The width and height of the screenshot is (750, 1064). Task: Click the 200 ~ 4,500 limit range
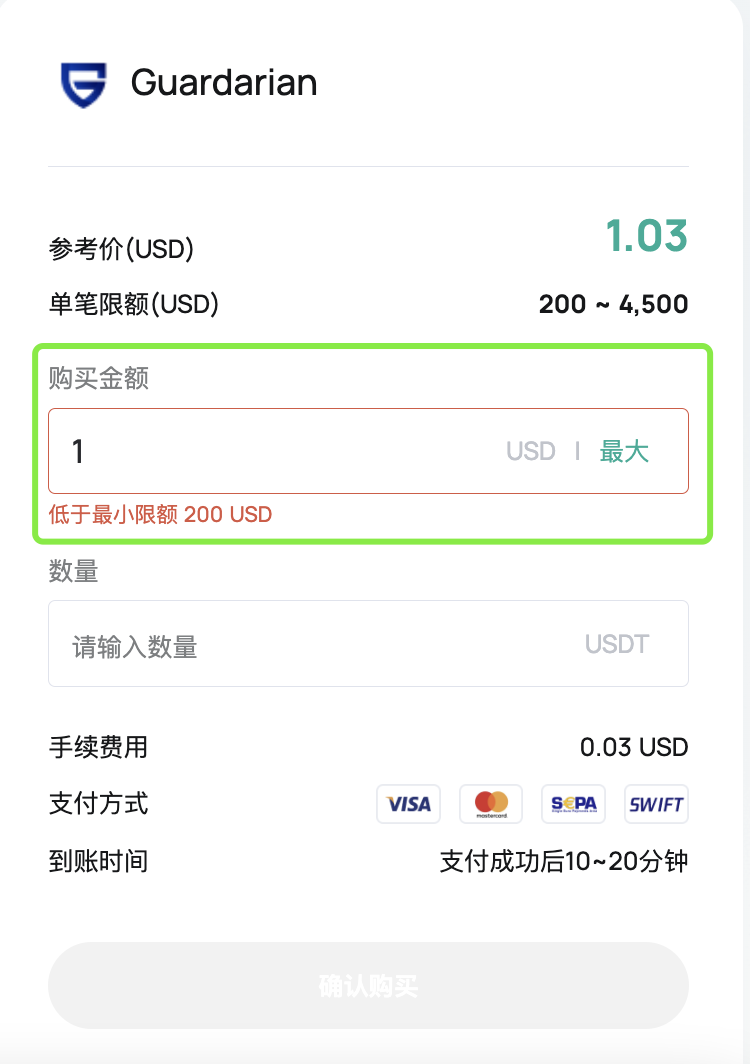(x=613, y=304)
